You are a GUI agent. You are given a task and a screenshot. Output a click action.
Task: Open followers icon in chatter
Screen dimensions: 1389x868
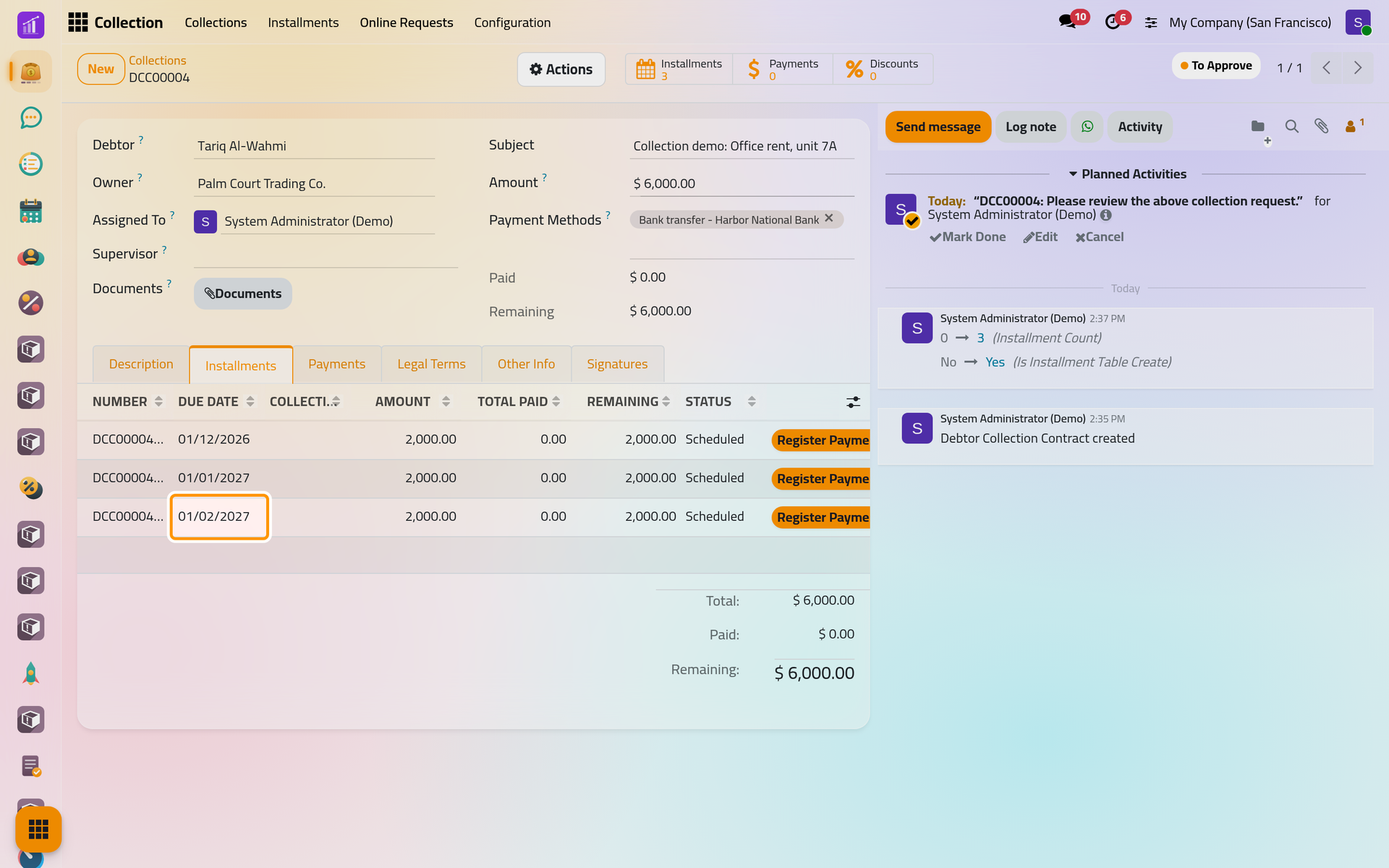click(x=1354, y=126)
